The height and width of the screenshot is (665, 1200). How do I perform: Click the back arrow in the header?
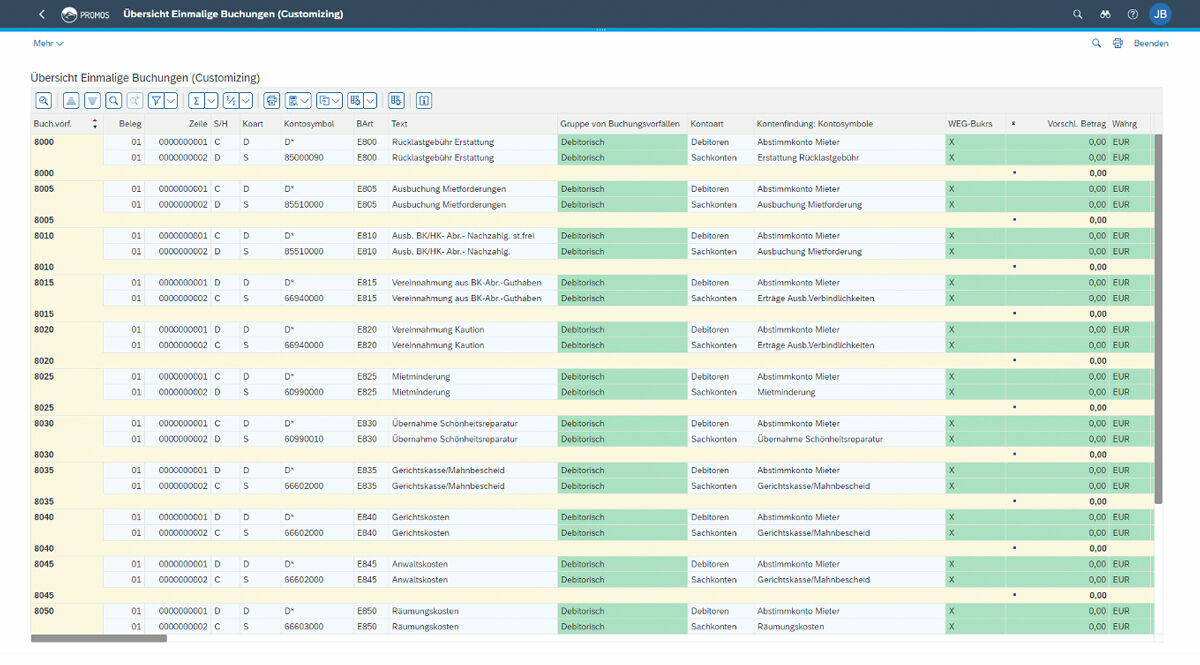click(x=41, y=14)
